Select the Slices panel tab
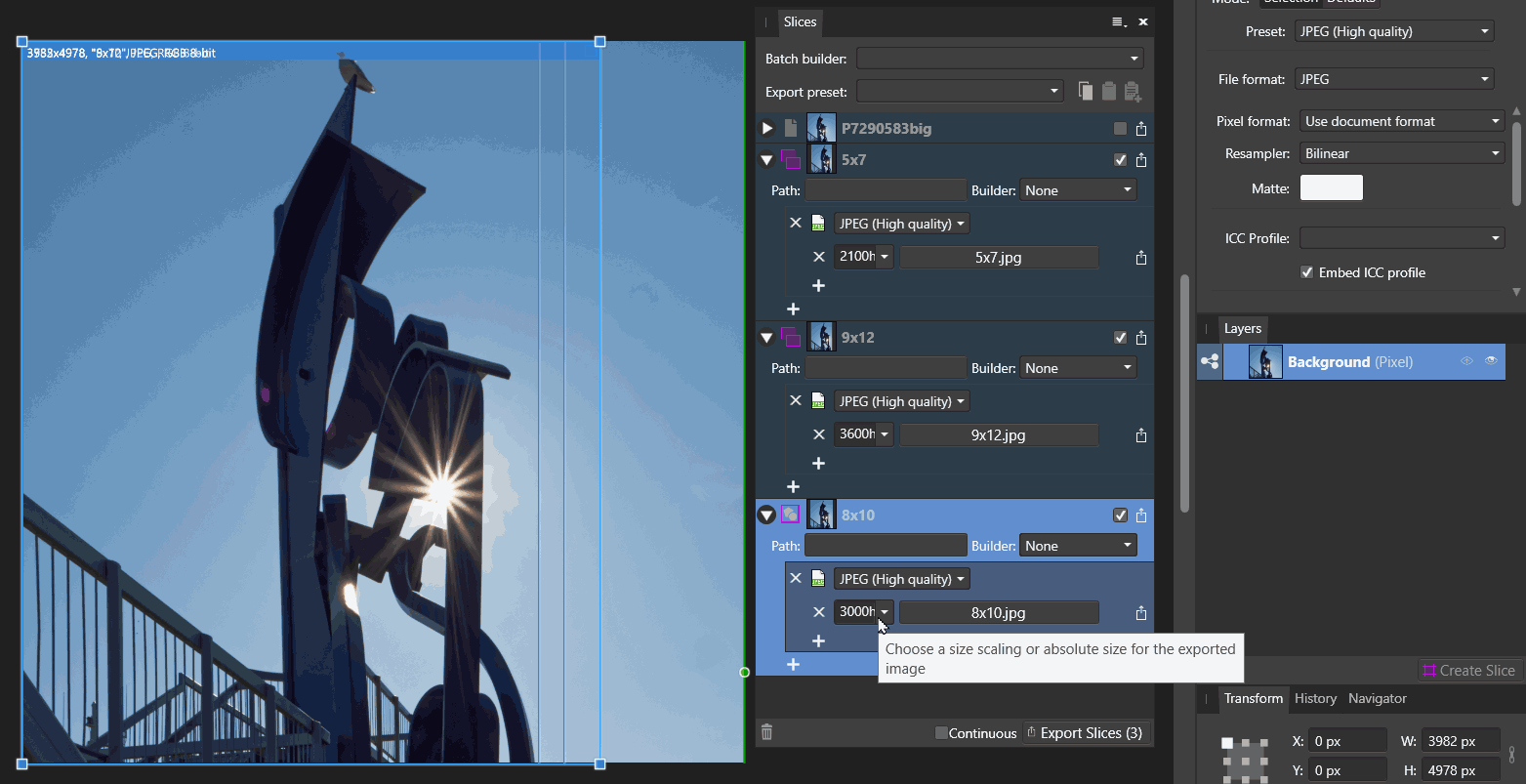Viewport: 1526px width, 784px height. 800,21
